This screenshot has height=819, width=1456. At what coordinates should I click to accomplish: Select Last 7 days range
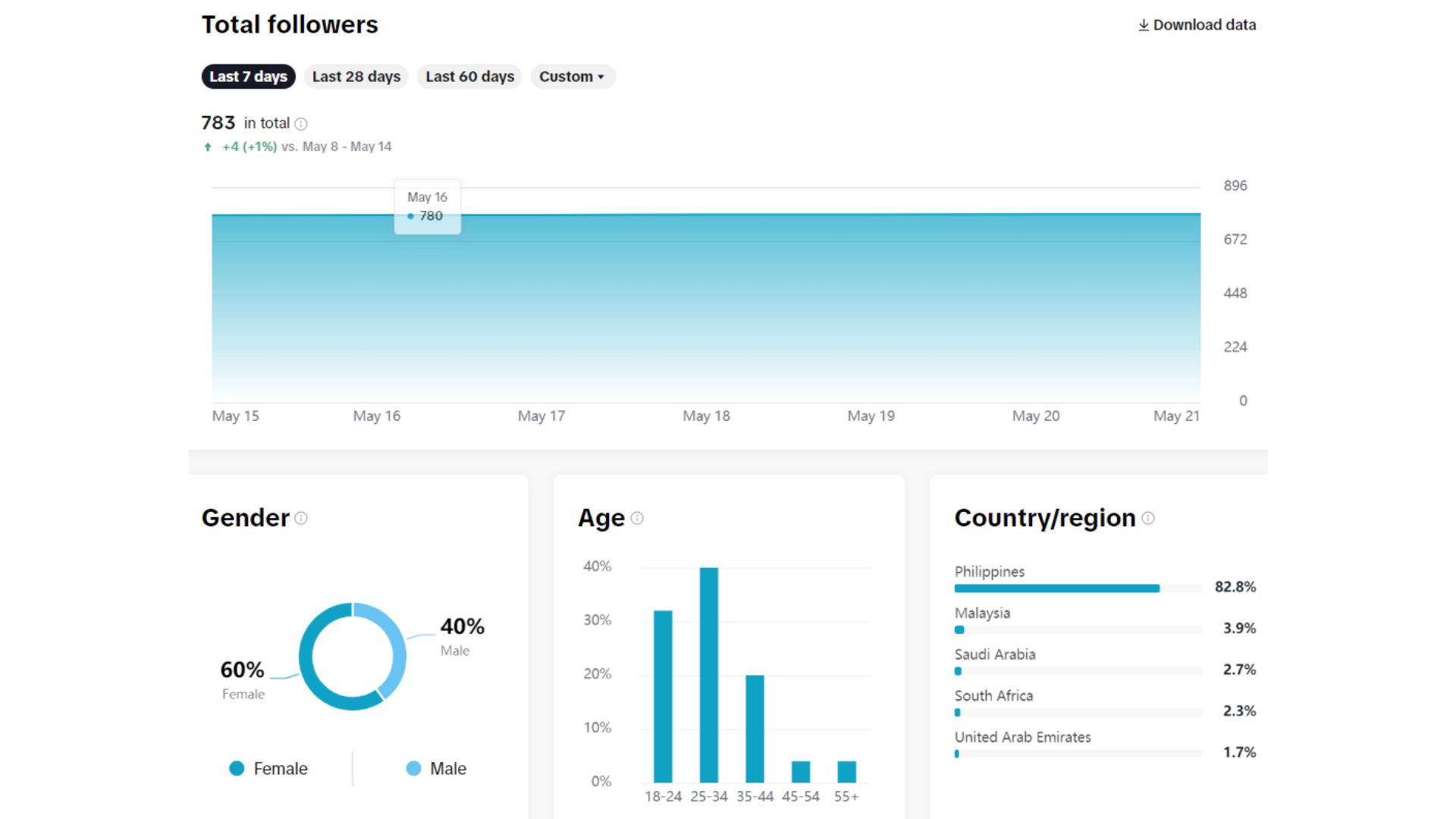click(x=248, y=77)
